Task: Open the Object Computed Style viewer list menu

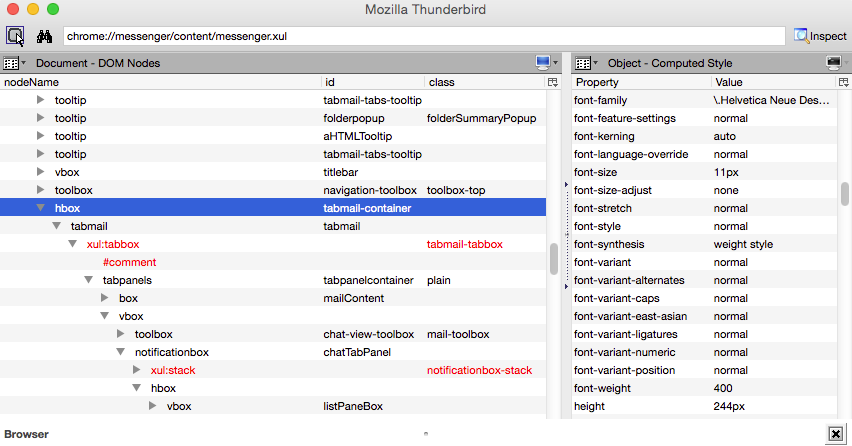Action: point(586,63)
